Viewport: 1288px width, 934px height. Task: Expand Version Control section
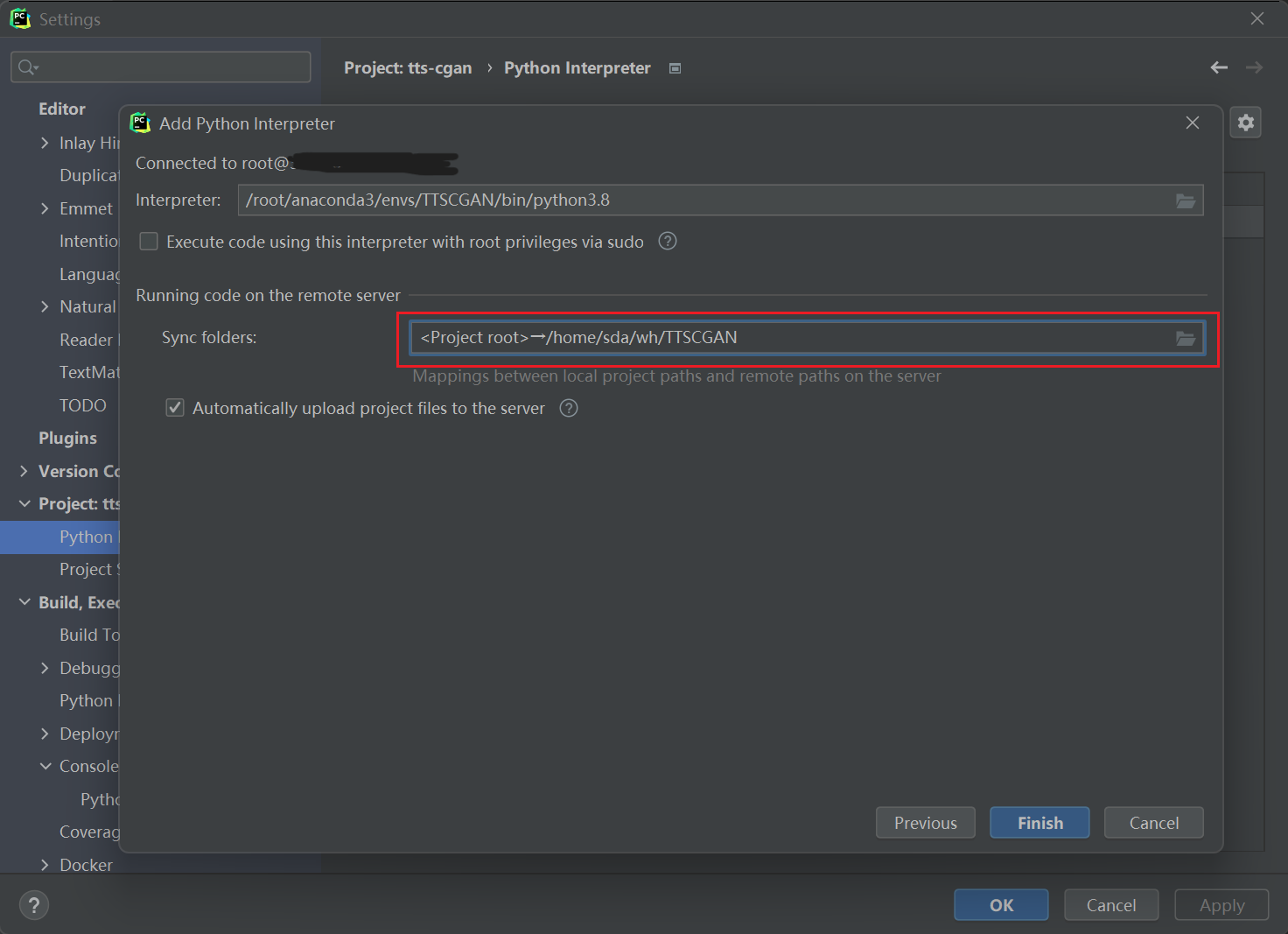[x=24, y=471]
